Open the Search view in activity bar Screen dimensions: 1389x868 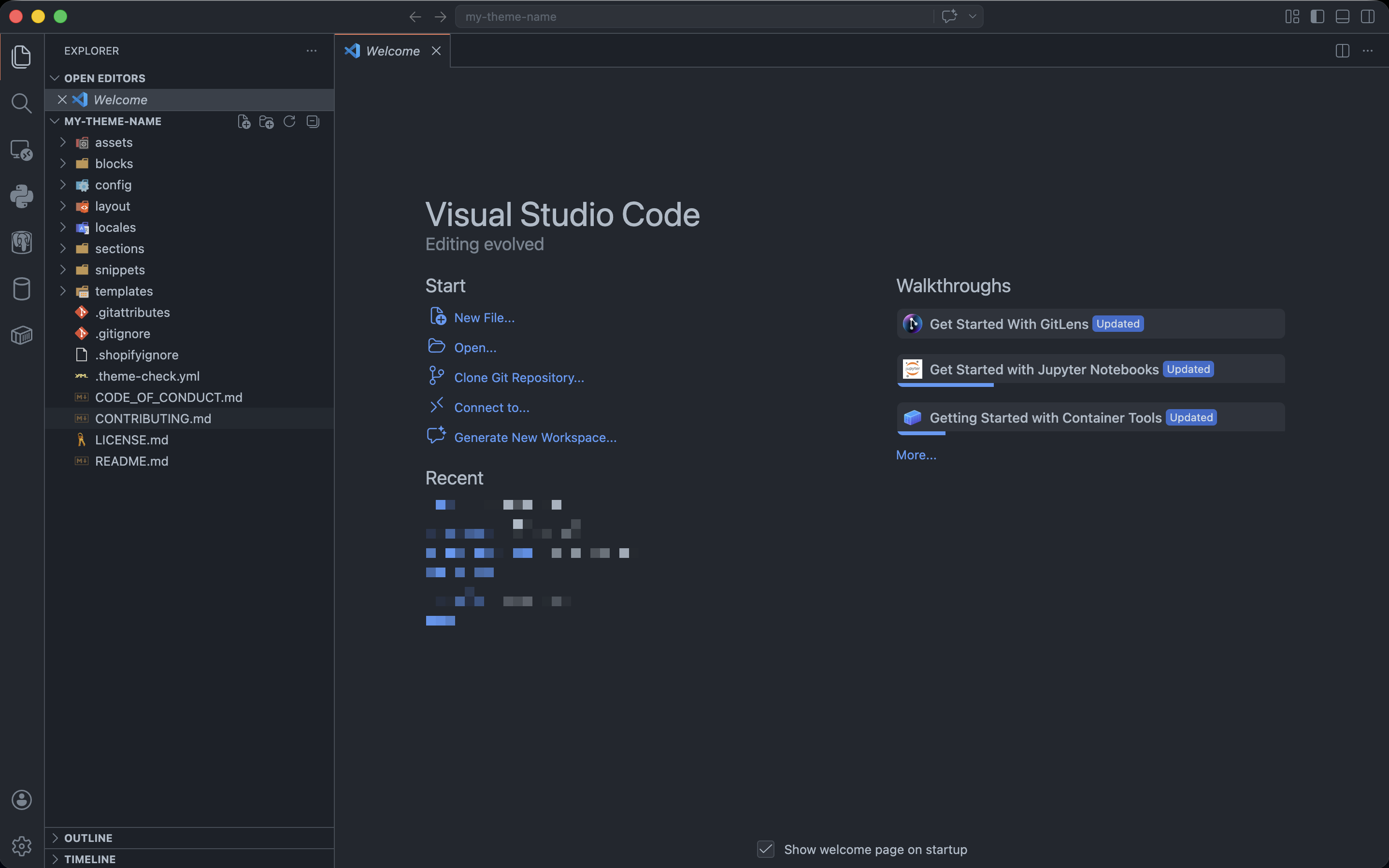[21, 103]
